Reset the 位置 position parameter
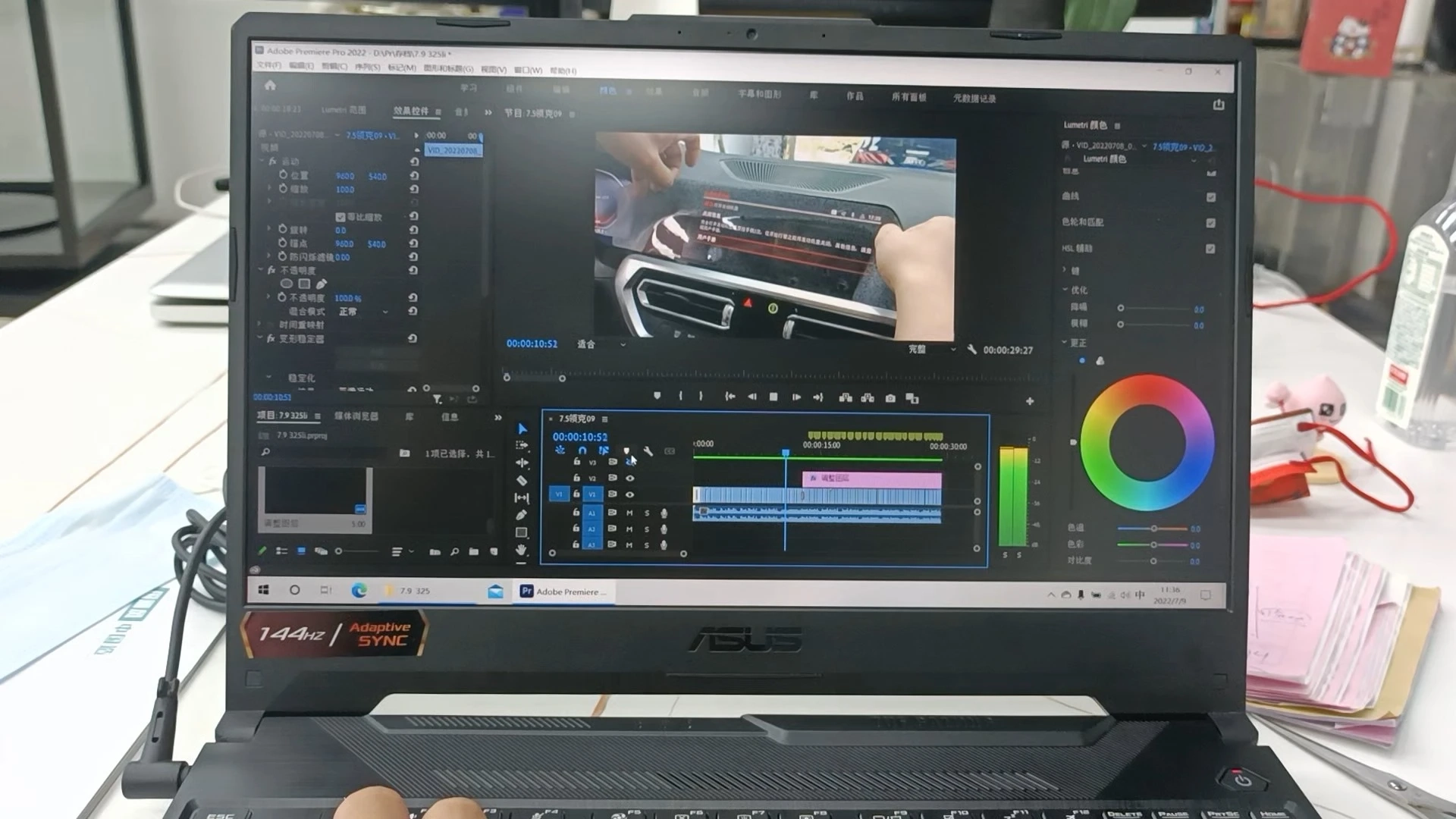The width and height of the screenshot is (1456, 819). [414, 175]
